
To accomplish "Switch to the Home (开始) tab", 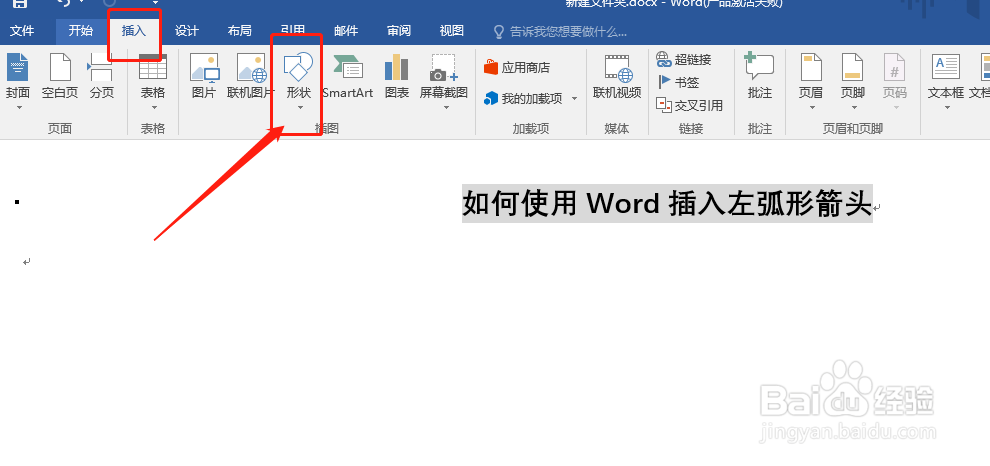I will [81, 31].
